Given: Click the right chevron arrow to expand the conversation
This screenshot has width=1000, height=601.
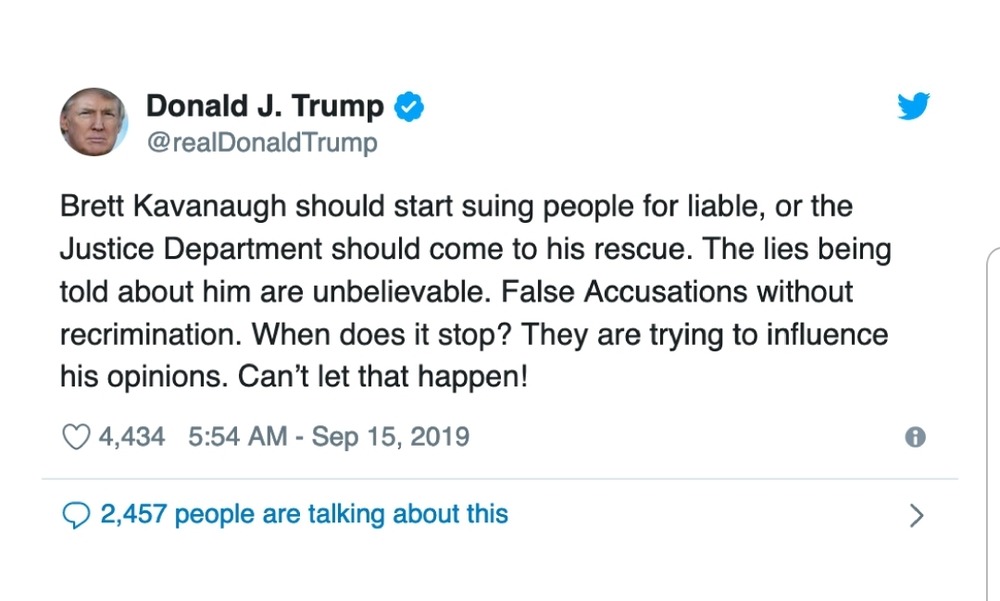Looking at the screenshot, I should click(916, 516).
